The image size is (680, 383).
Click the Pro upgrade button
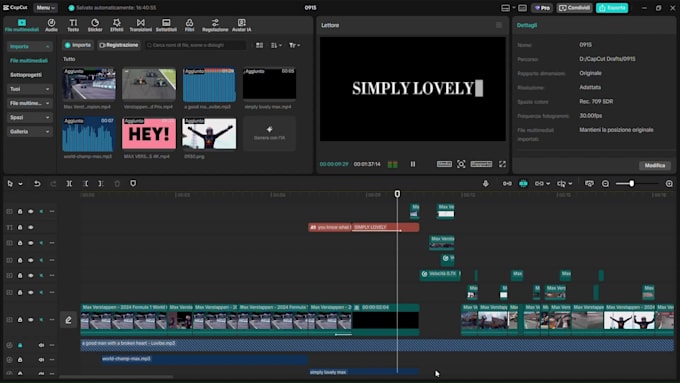pyautogui.click(x=542, y=8)
